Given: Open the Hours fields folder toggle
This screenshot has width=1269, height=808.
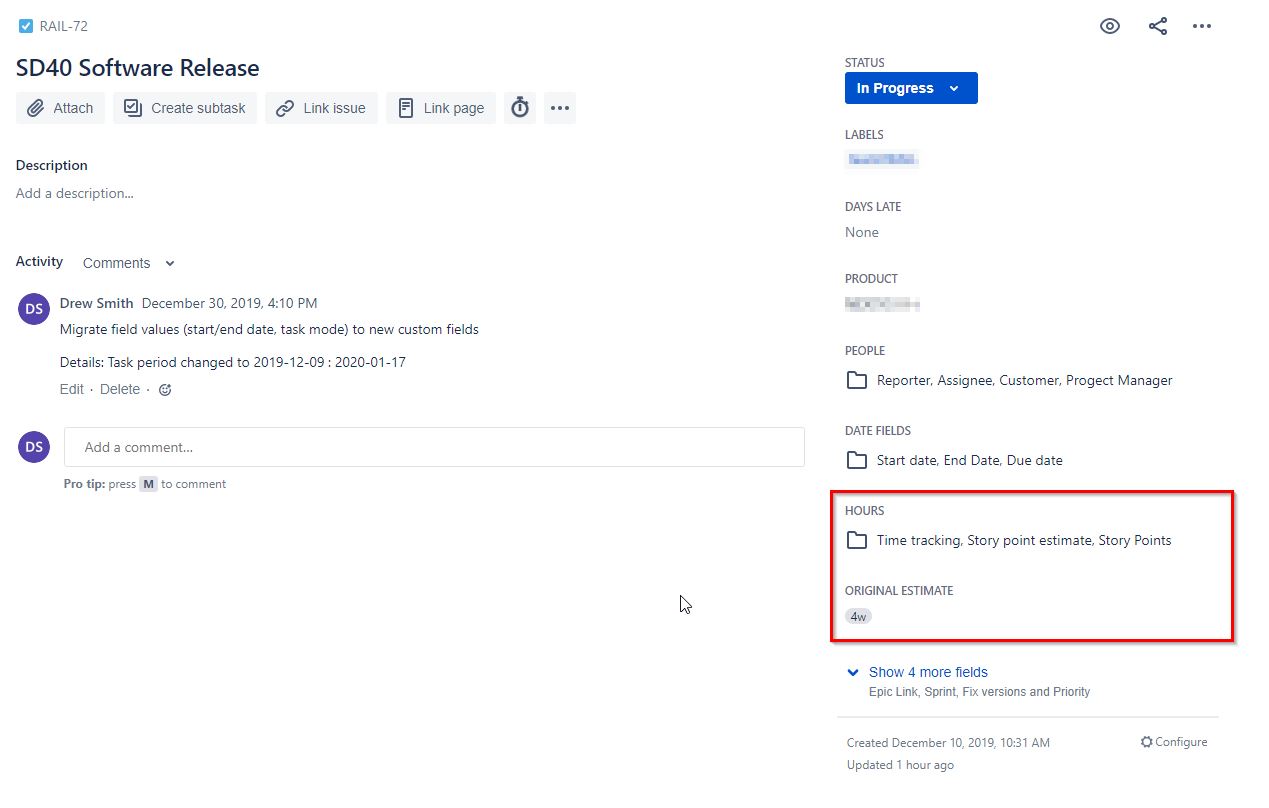Looking at the screenshot, I should (856, 540).
